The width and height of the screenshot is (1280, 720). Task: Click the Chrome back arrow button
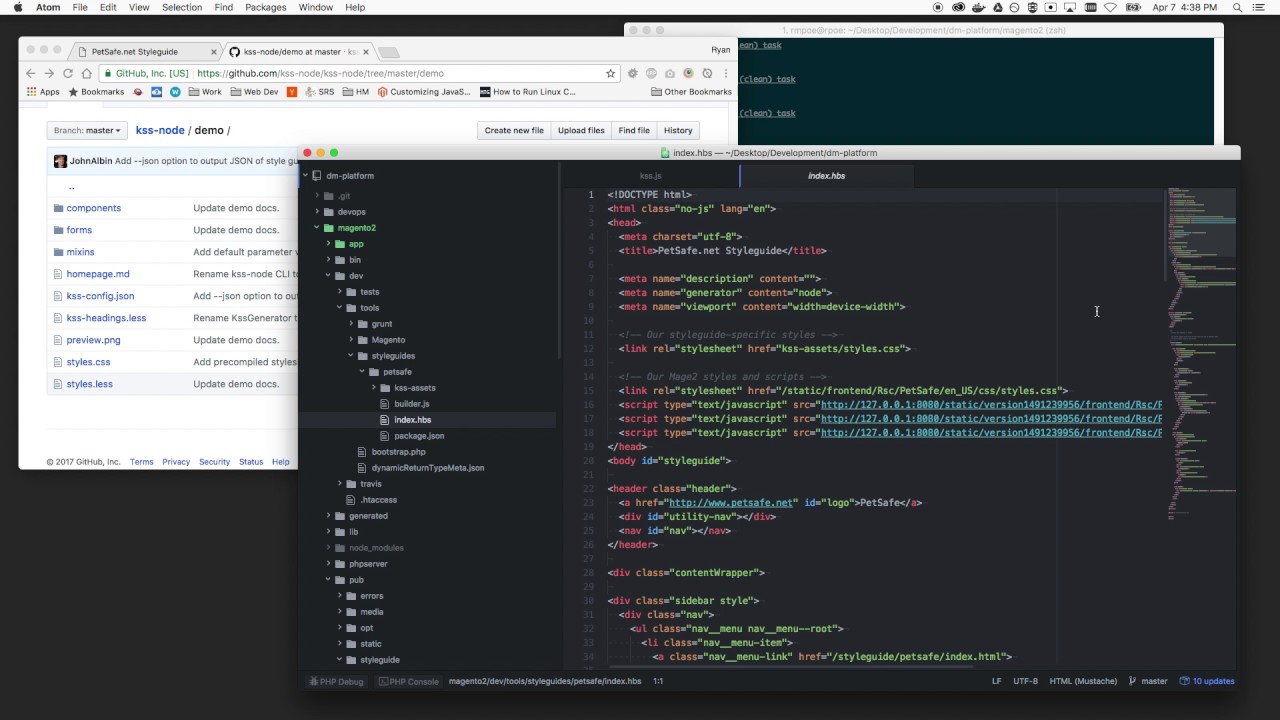(30, 73)
